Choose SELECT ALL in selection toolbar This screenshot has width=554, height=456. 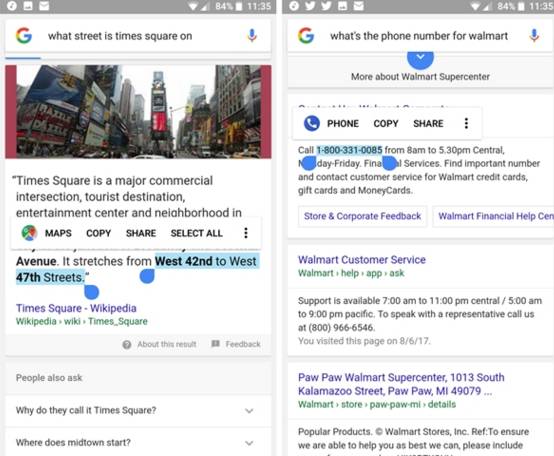point(196,233)
